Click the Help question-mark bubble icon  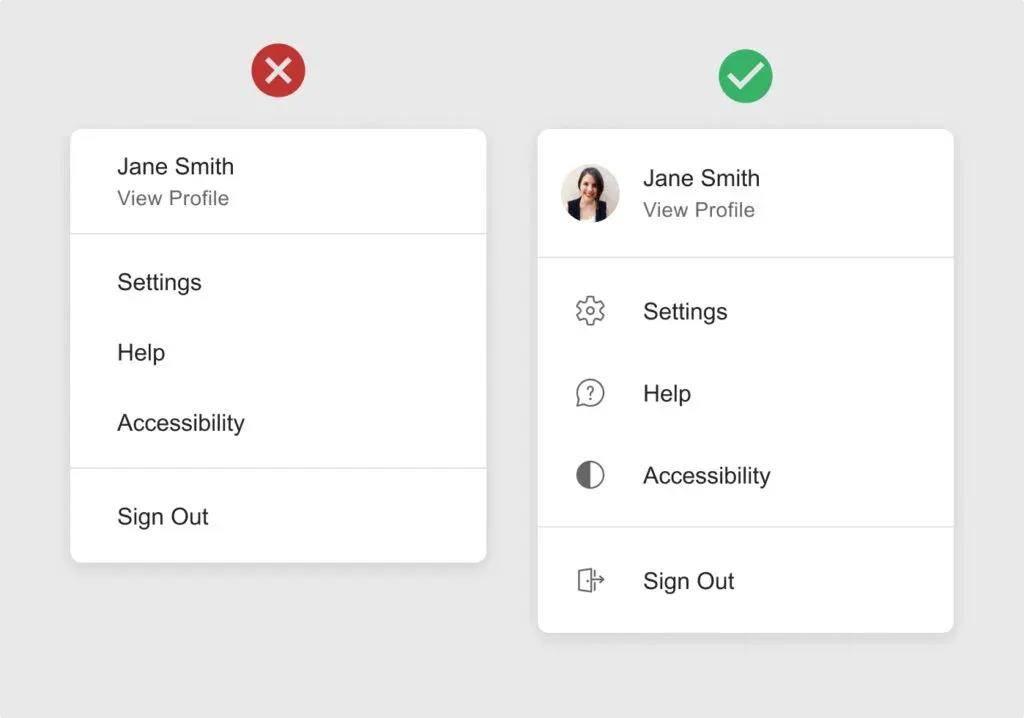pos(590,393)
